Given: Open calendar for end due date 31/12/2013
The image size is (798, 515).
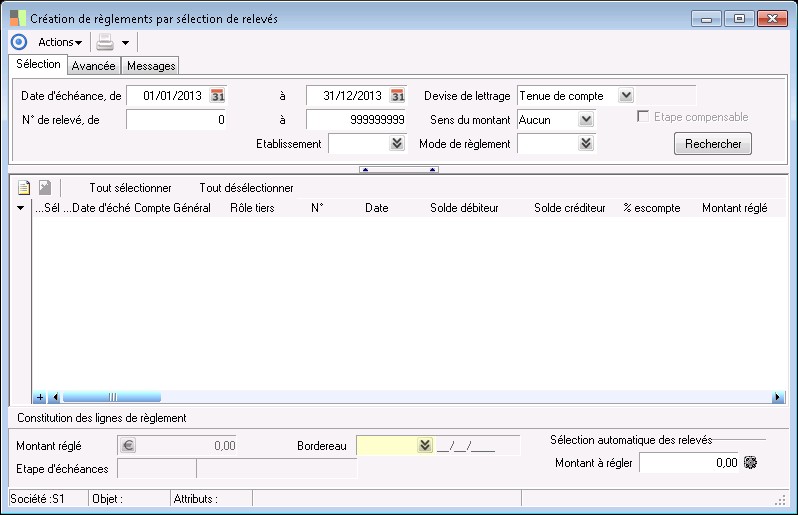Looking at the screenshot, I should [x=397, y=96].
